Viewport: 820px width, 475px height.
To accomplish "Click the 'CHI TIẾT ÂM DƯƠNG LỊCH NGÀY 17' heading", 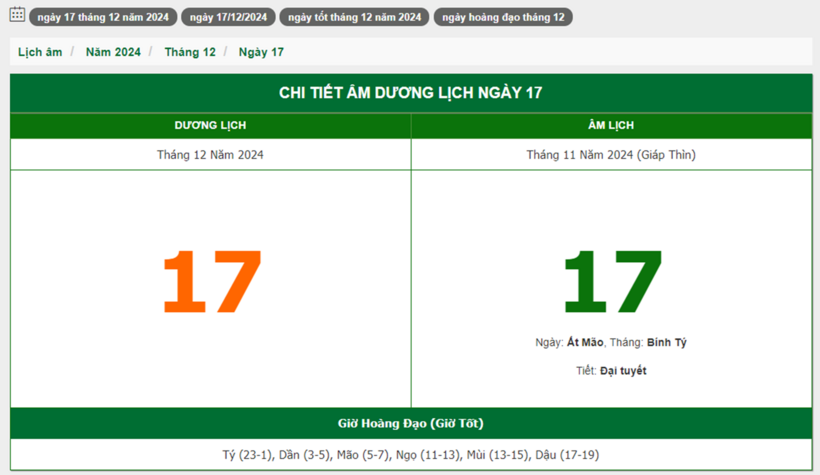I will (410, 93).
